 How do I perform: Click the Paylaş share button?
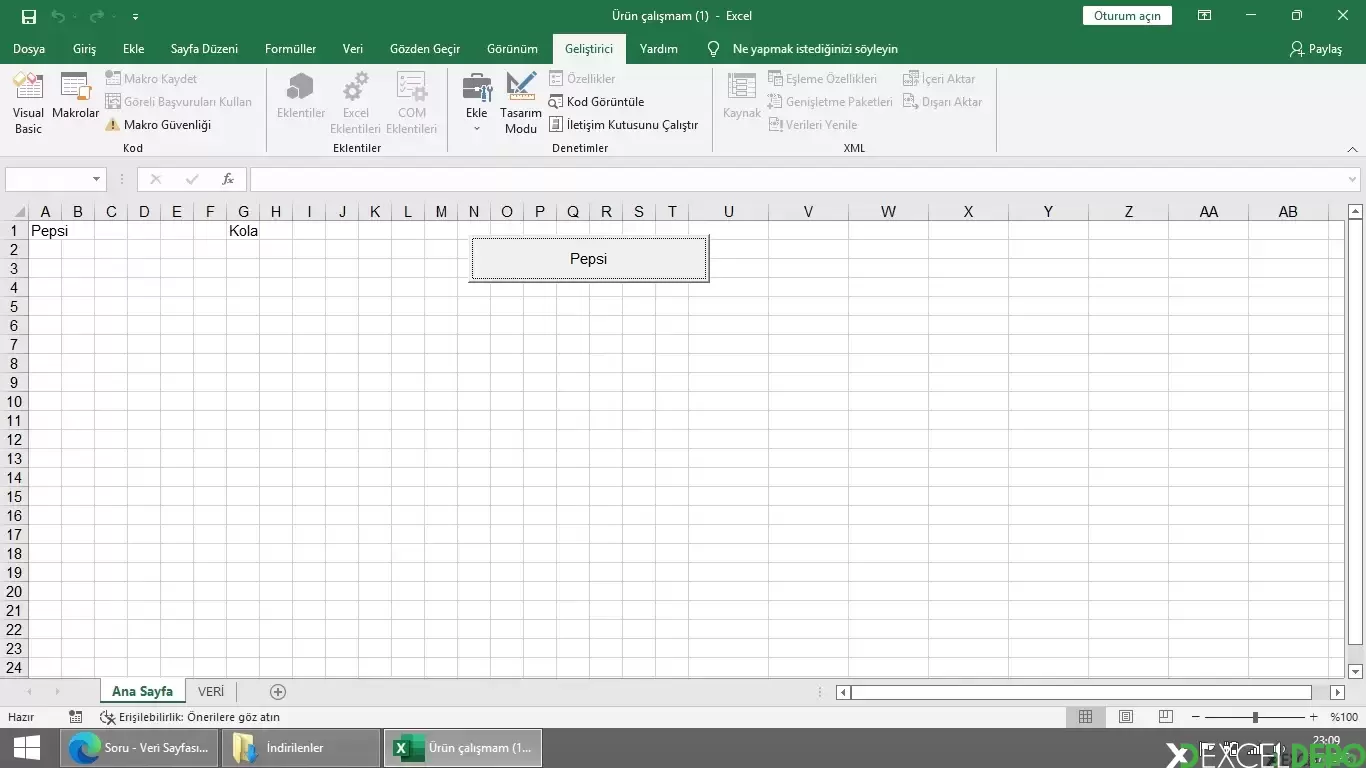point(1316,49)
